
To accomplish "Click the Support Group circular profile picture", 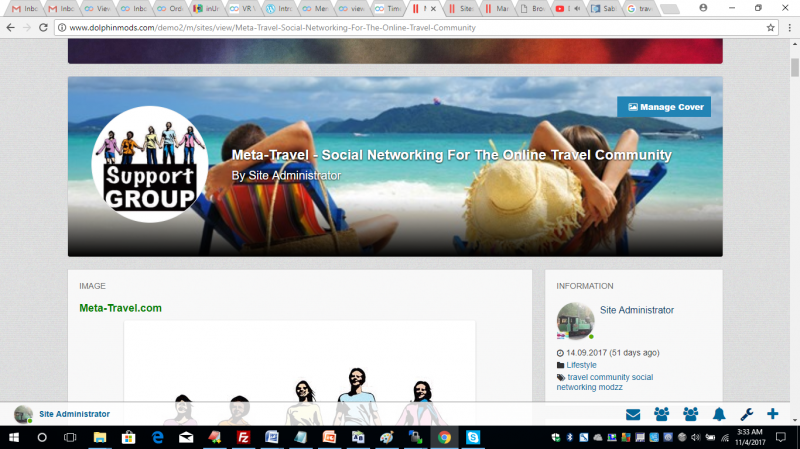I will point(150,164).
